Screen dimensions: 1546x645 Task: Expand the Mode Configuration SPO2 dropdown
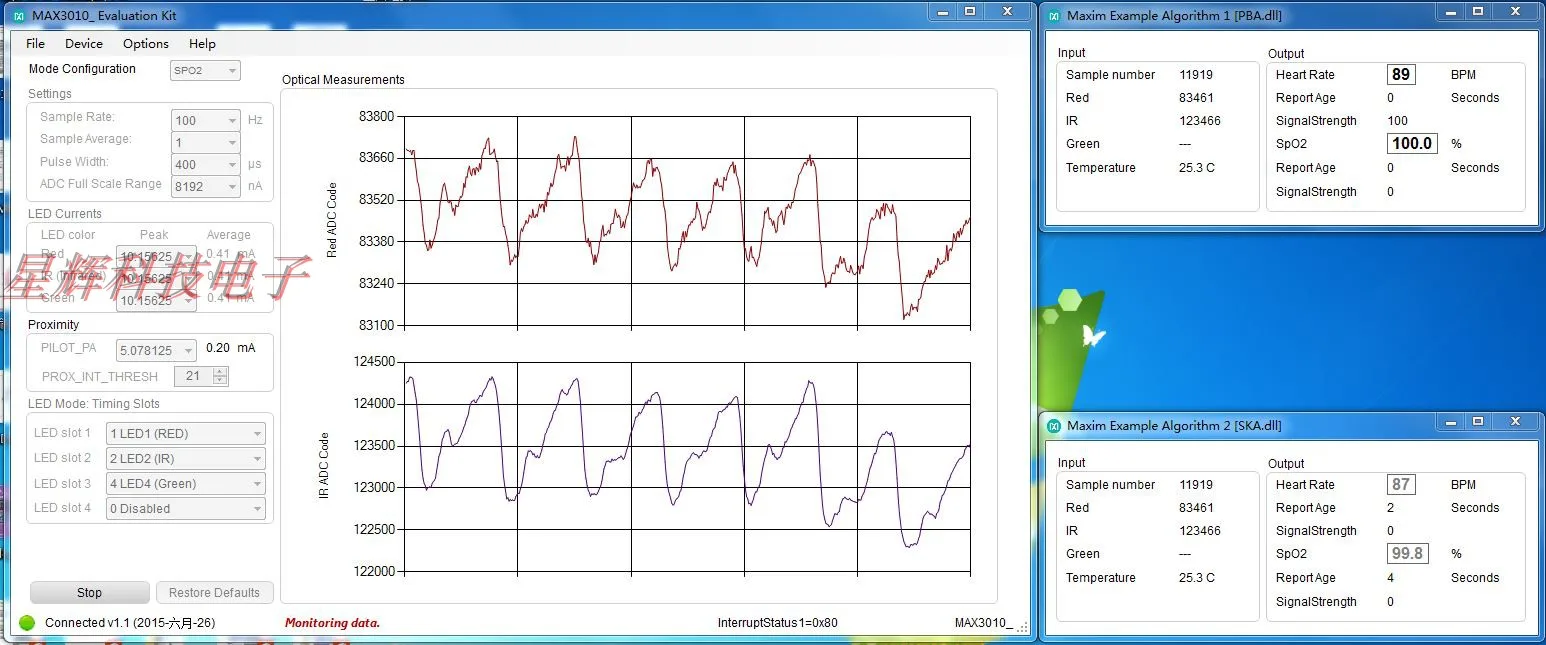(x=205, y=70)
